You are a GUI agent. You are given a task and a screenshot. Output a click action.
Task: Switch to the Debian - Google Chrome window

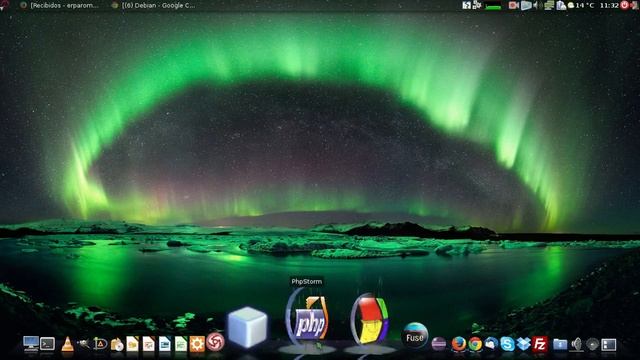[x=154, y=5]
